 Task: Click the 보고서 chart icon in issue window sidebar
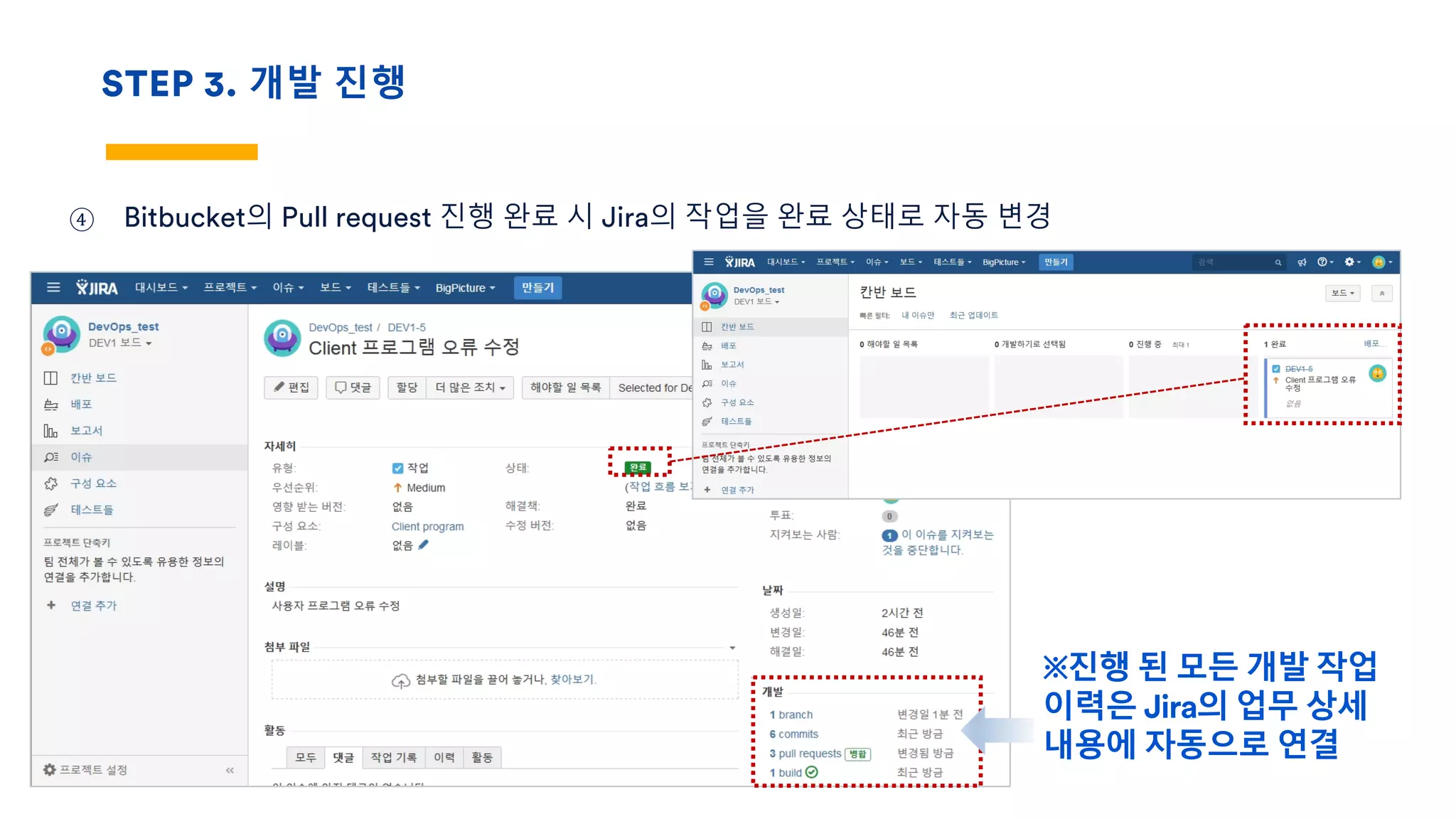(x=50, y=430)
